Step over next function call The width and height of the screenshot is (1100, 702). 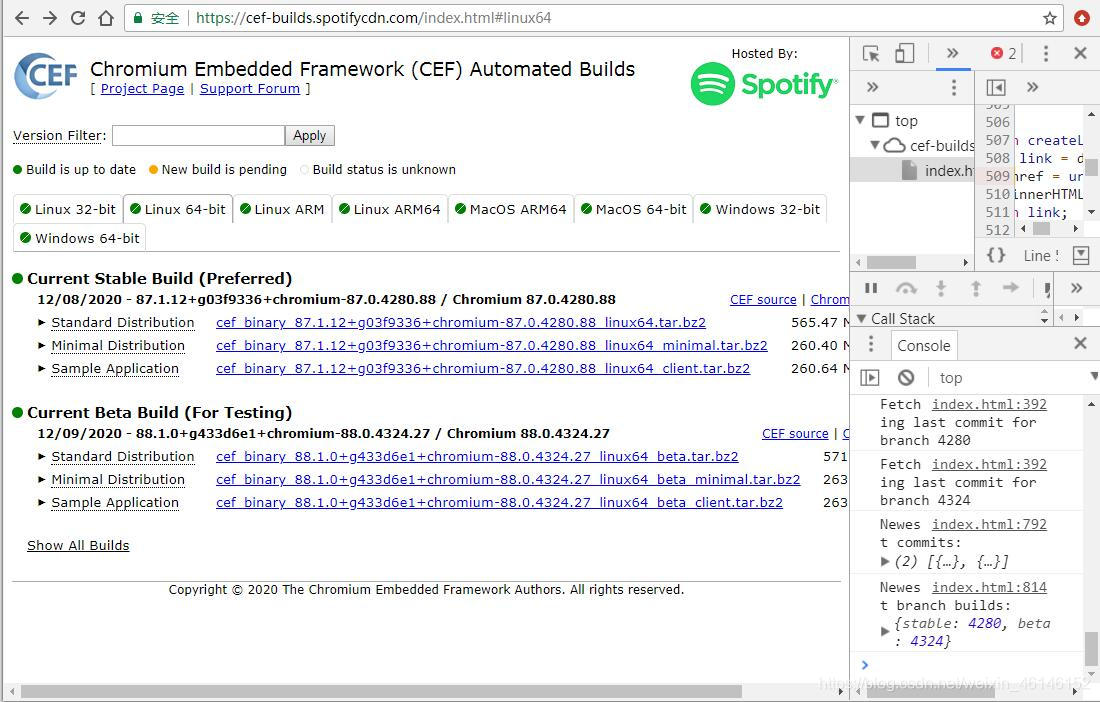click(906, 288)
